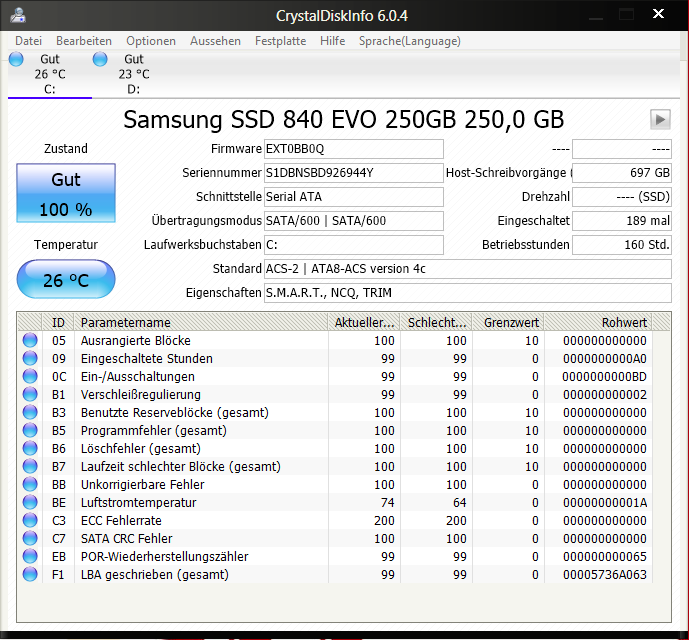Open the Hilfe menu
This screenshot has height=640, width=689.
coord(333,41)
